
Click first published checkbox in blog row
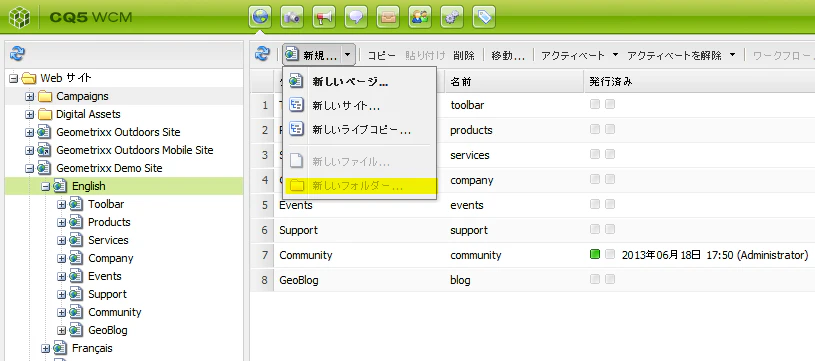coord(595,279)
